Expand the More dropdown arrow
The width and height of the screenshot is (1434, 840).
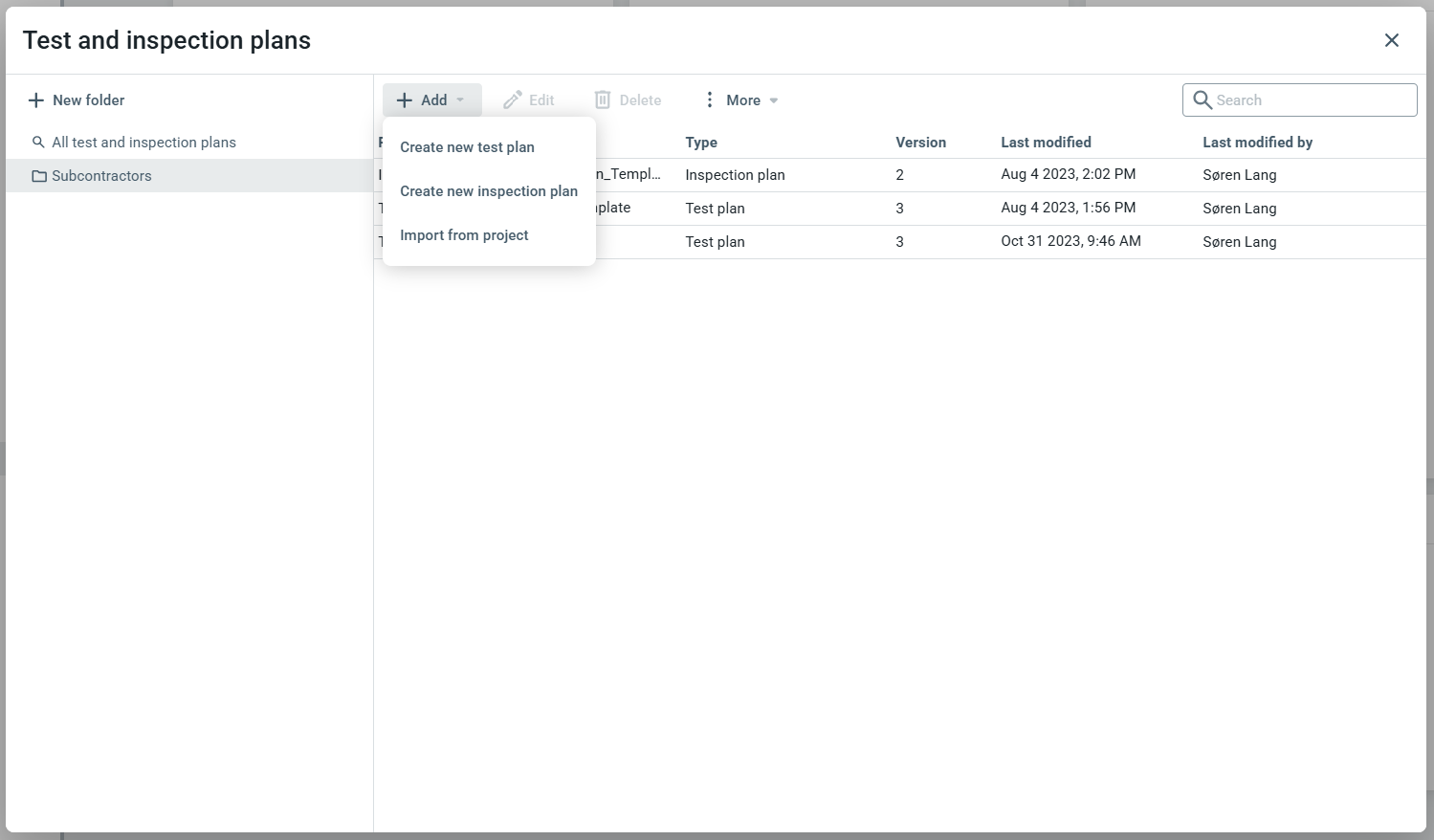(x=774, y=100)
